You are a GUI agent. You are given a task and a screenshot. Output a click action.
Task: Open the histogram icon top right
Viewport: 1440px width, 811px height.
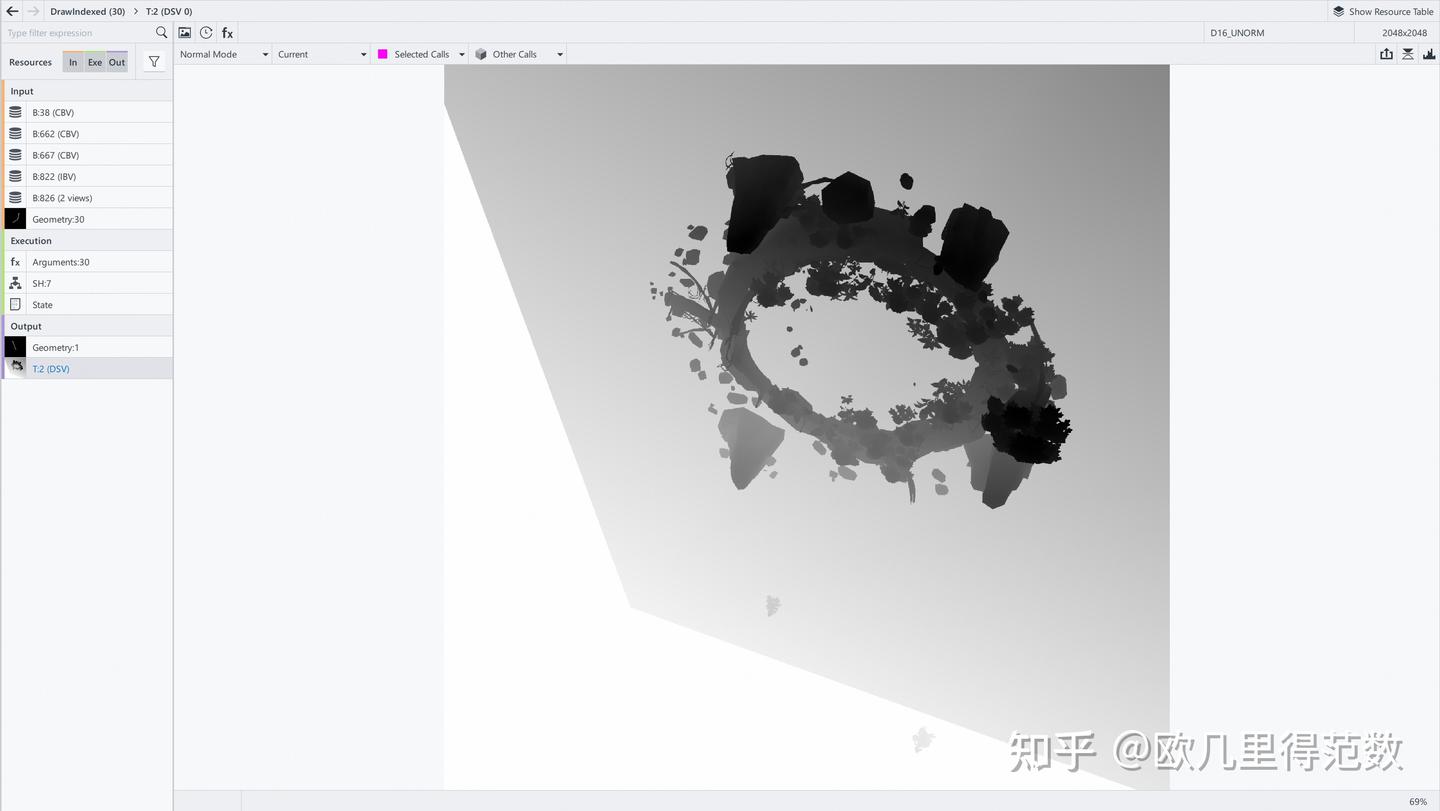click(x=1429, y=54)
